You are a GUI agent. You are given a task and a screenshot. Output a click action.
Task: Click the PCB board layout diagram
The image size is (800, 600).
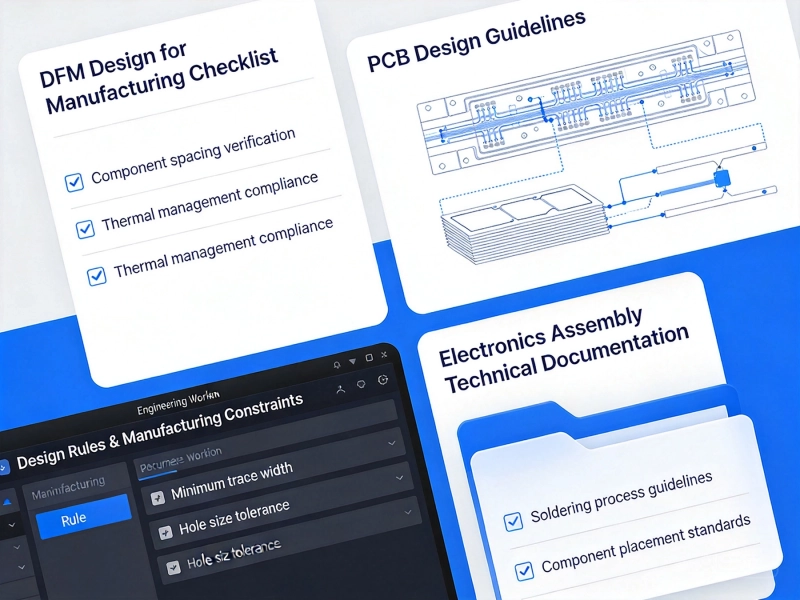[586, 102]
